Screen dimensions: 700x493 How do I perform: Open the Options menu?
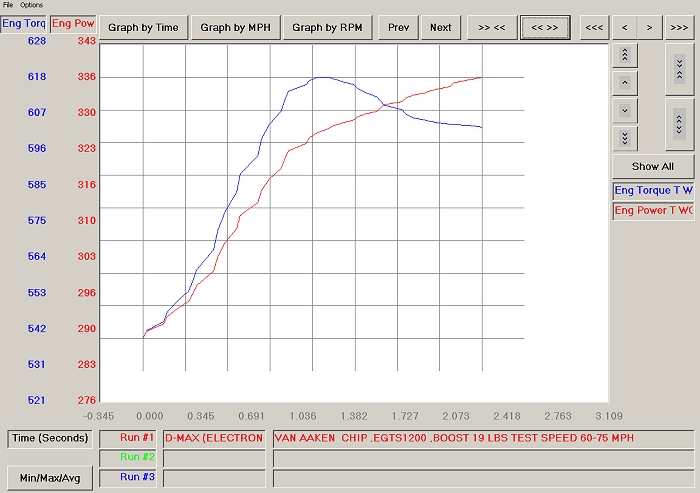(x=32, y=6)
